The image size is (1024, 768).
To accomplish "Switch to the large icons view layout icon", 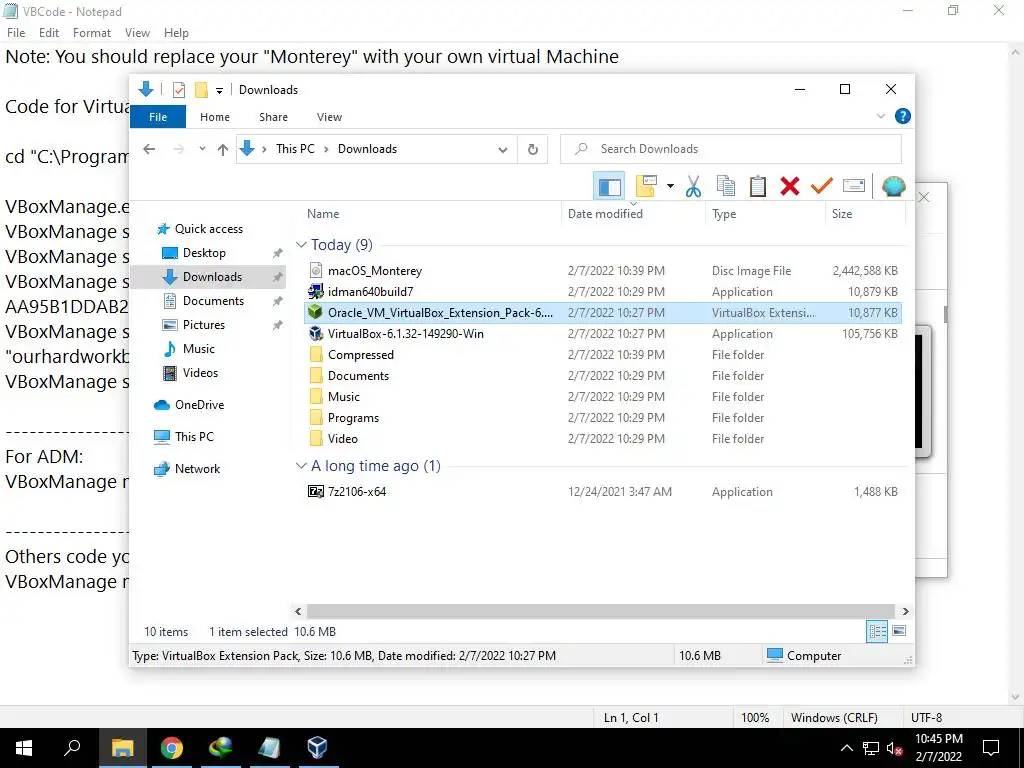I will 899,631.
